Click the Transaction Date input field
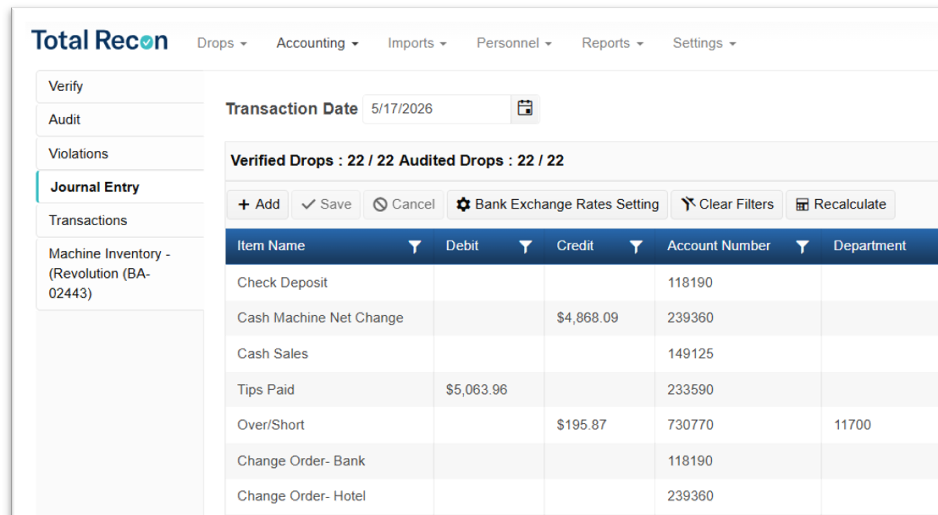Image resolution: width=938 pixels, height=515 pixels. point(437,109)
